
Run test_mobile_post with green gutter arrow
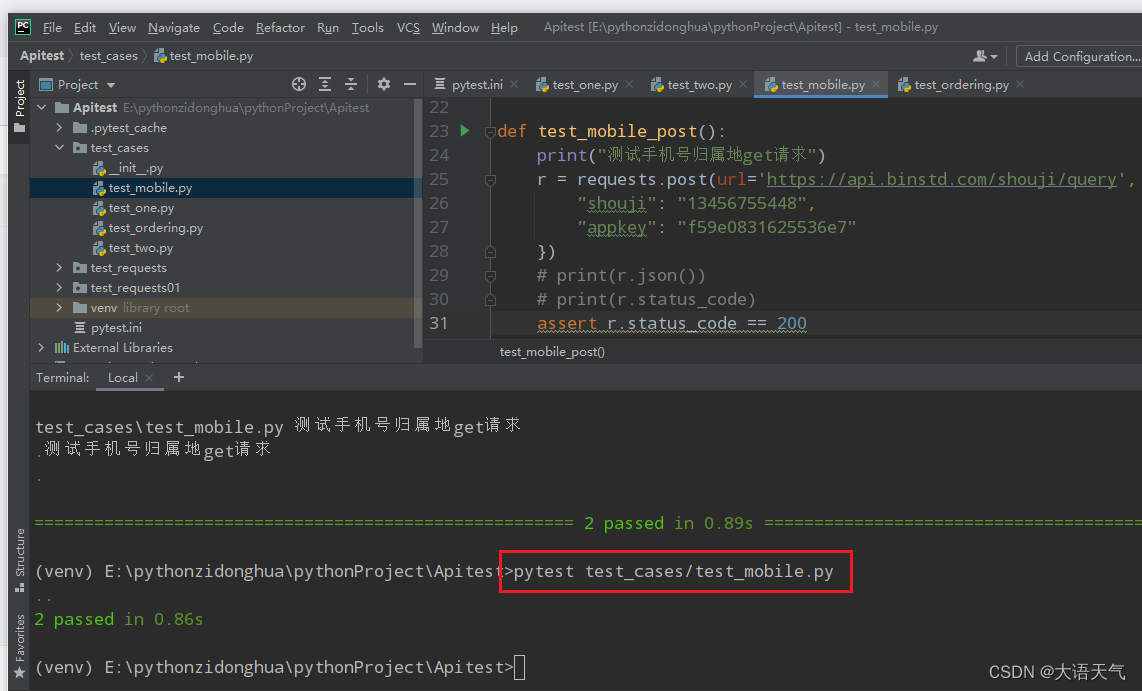(x=465, y=131)
